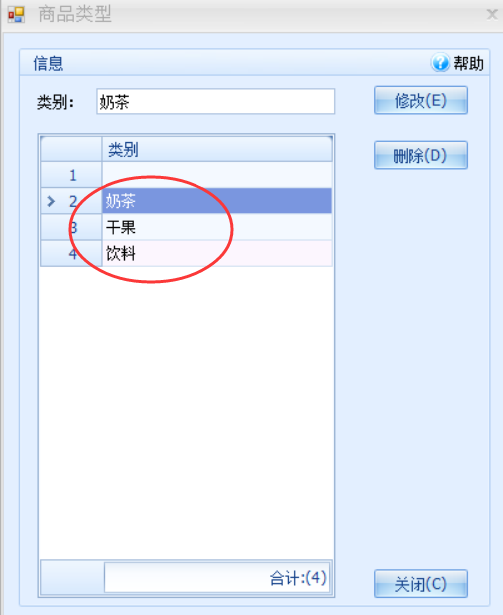Image resolution: width=503 pixels, height=615 pixels.
Task: Click the blue help question mark icon
Action: tap(440, 62)
